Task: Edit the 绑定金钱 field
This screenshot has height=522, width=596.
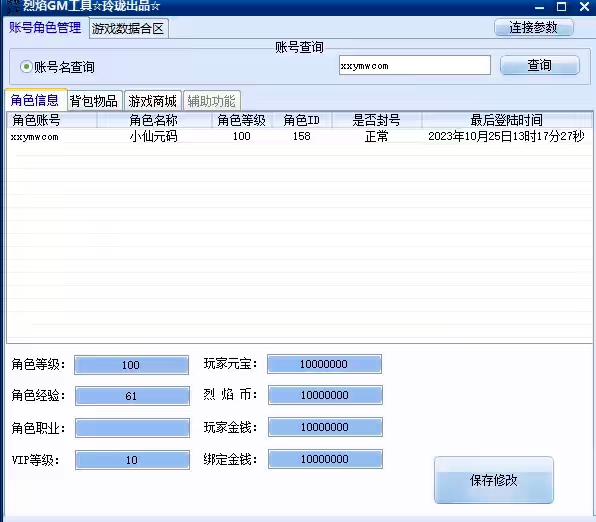Action: click(325, 459)
